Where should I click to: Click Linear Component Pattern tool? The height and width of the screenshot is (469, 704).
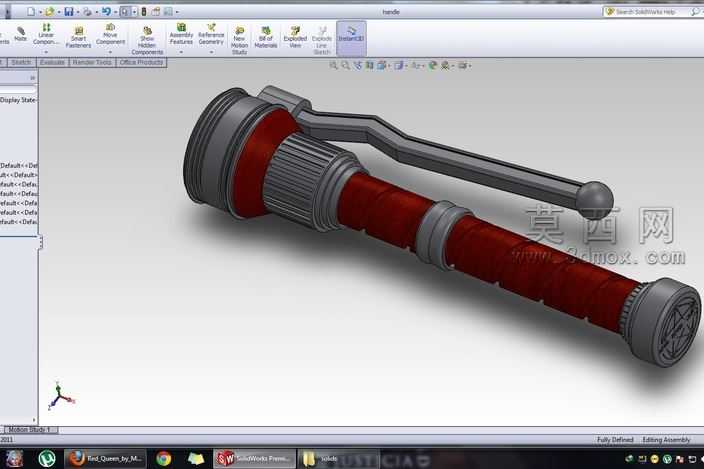coord(46,34)
